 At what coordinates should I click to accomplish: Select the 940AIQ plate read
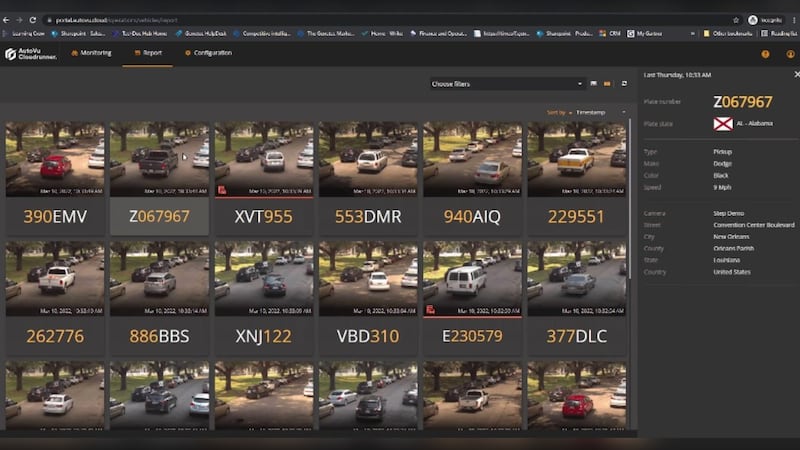(472, 178)
